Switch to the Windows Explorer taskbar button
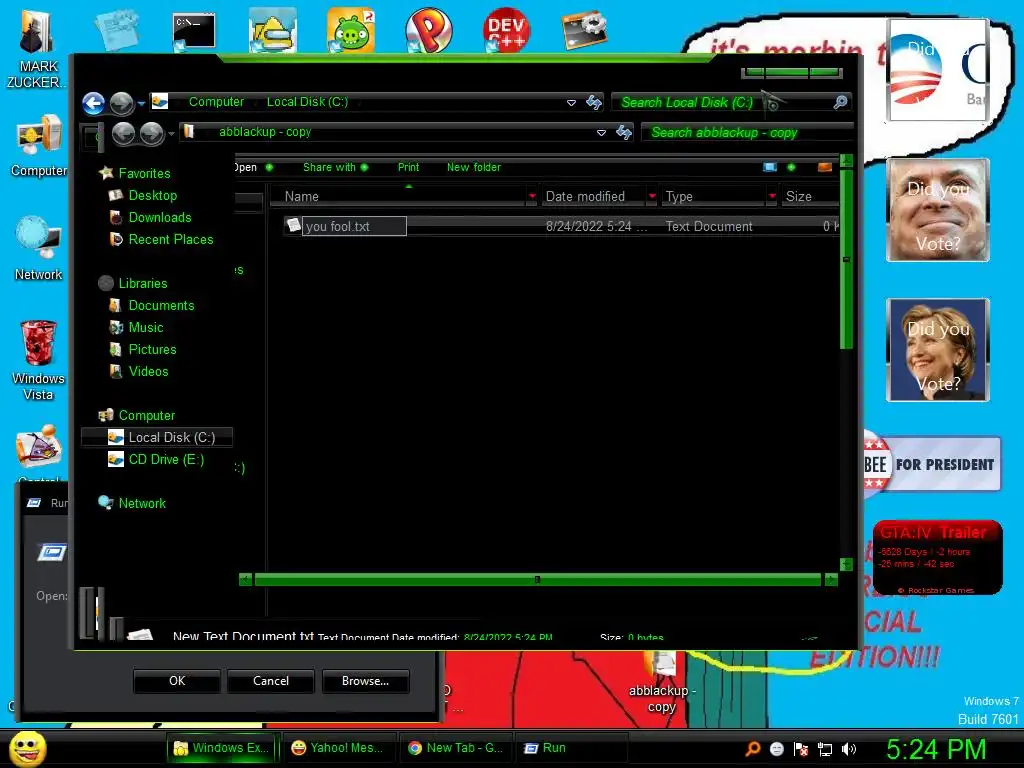This screenshot has width=1024, height=768. click(x=222, y=748)
